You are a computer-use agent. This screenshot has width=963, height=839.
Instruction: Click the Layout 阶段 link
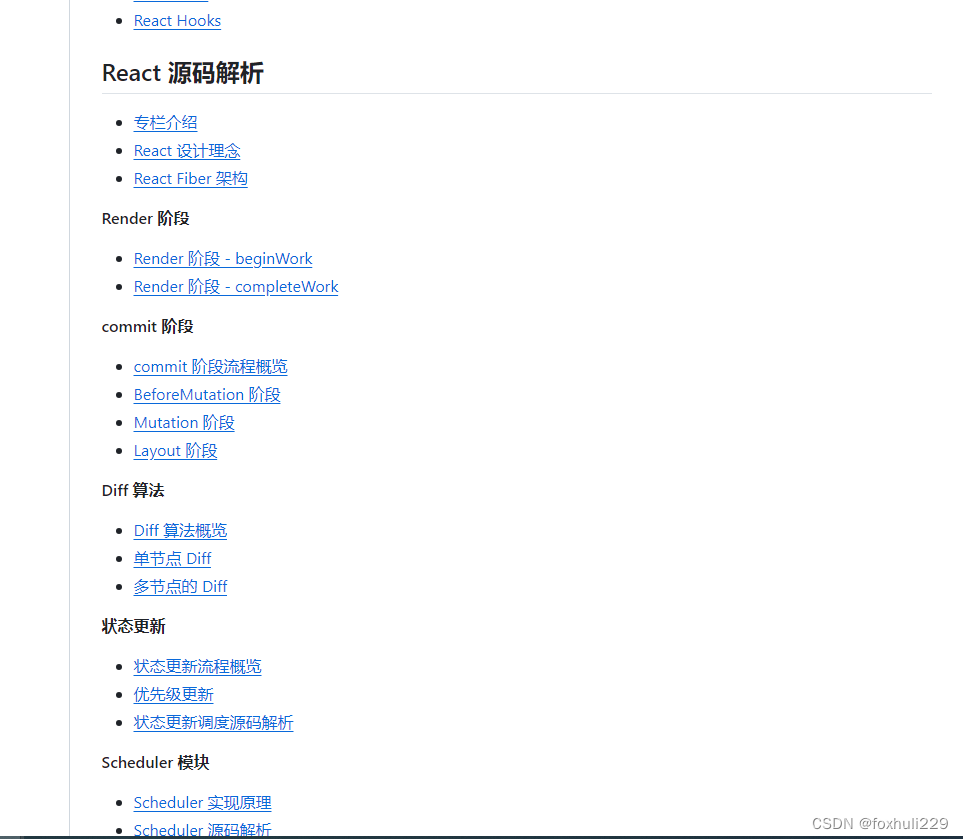click(175, 451)
